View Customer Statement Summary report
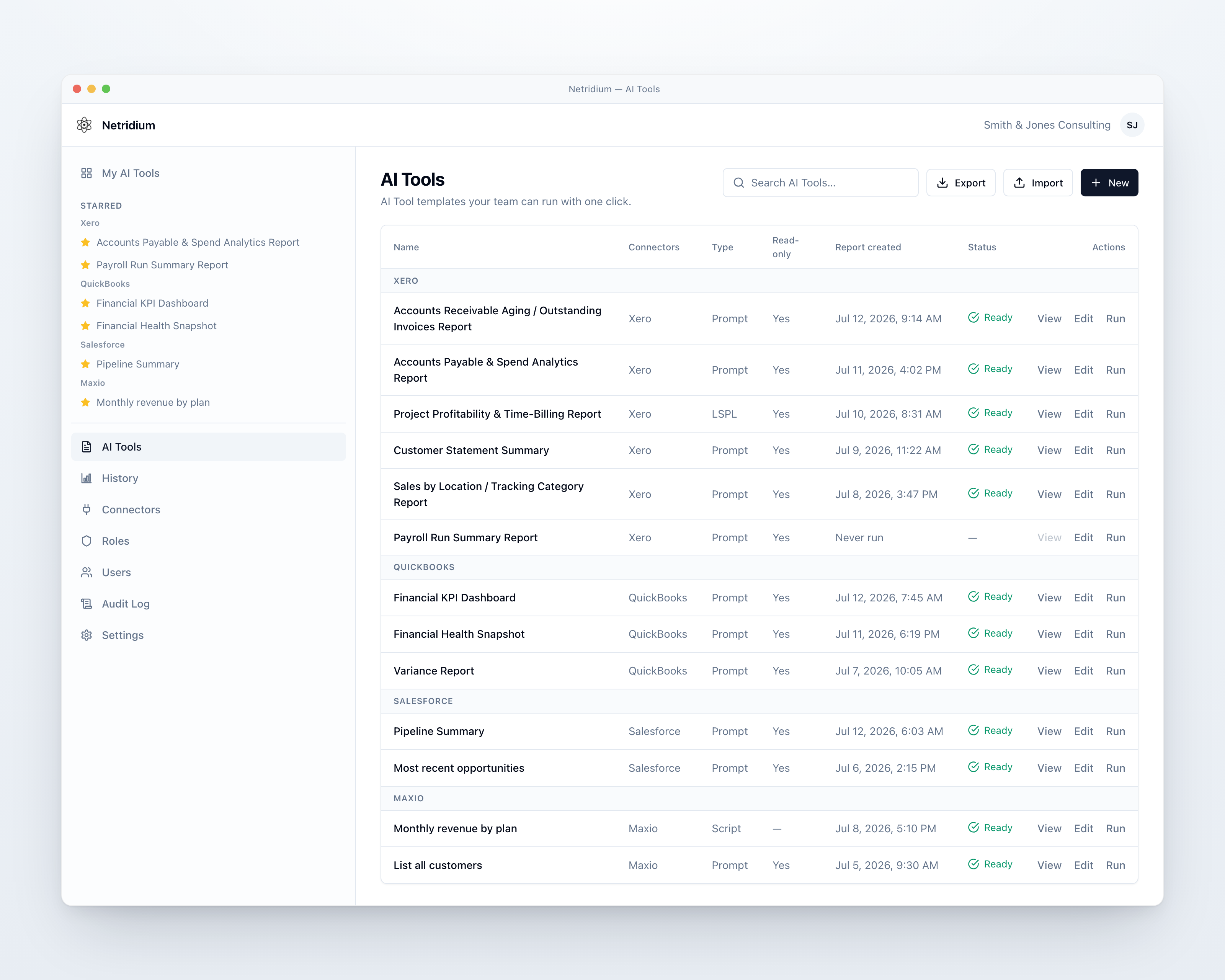 1049,451
